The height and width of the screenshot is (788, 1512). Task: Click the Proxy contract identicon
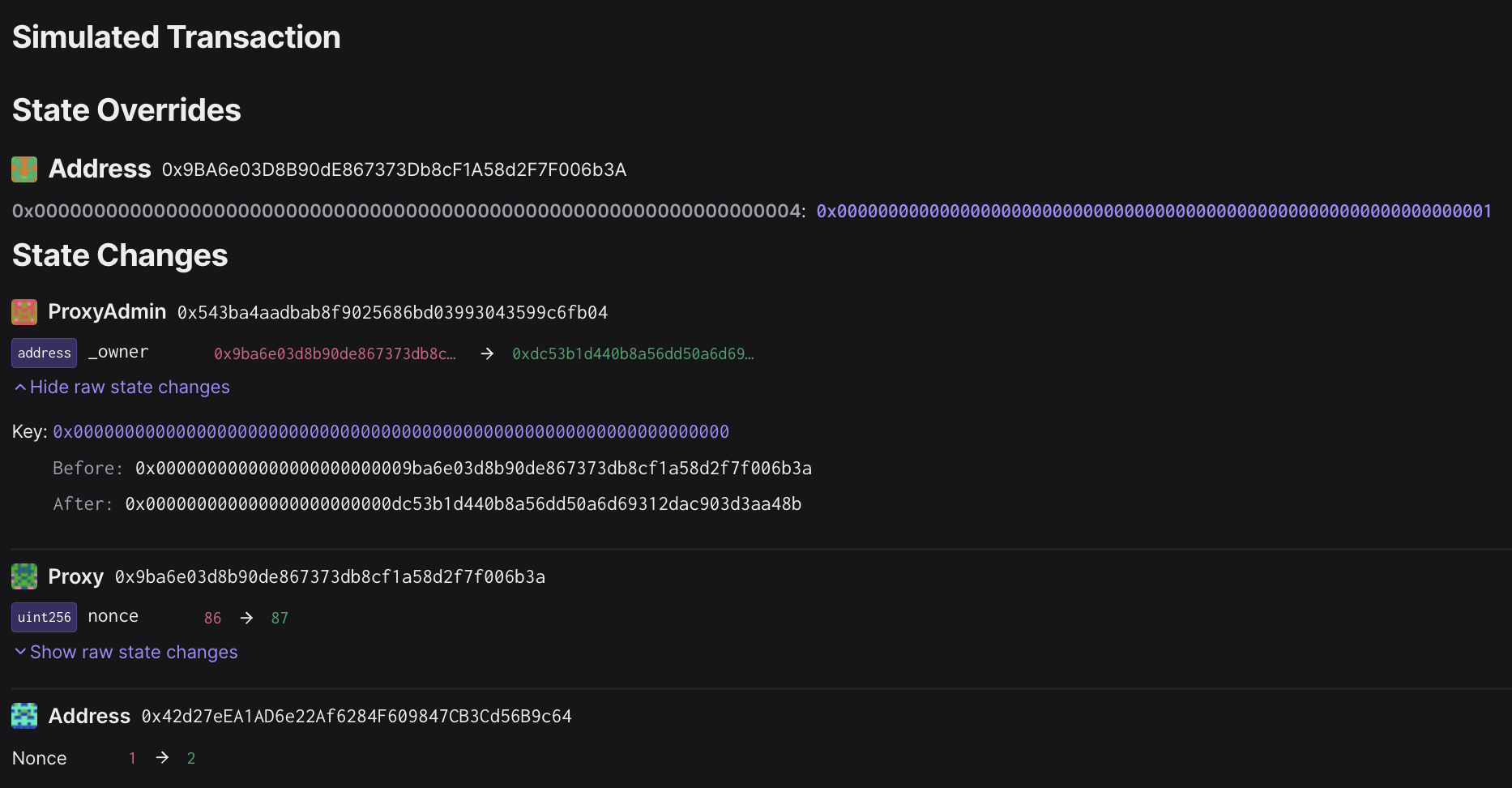[x=24, y=576]
